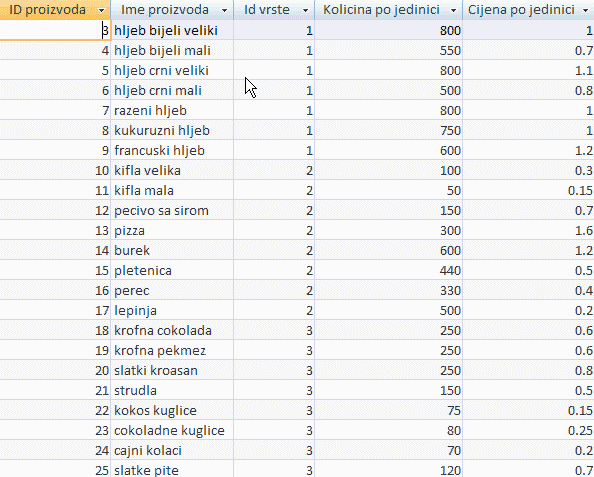This screenshot has height=477, width=594.
Task: Select the burek product name cell
Action: pyautogui.click(x=172, y=250)
